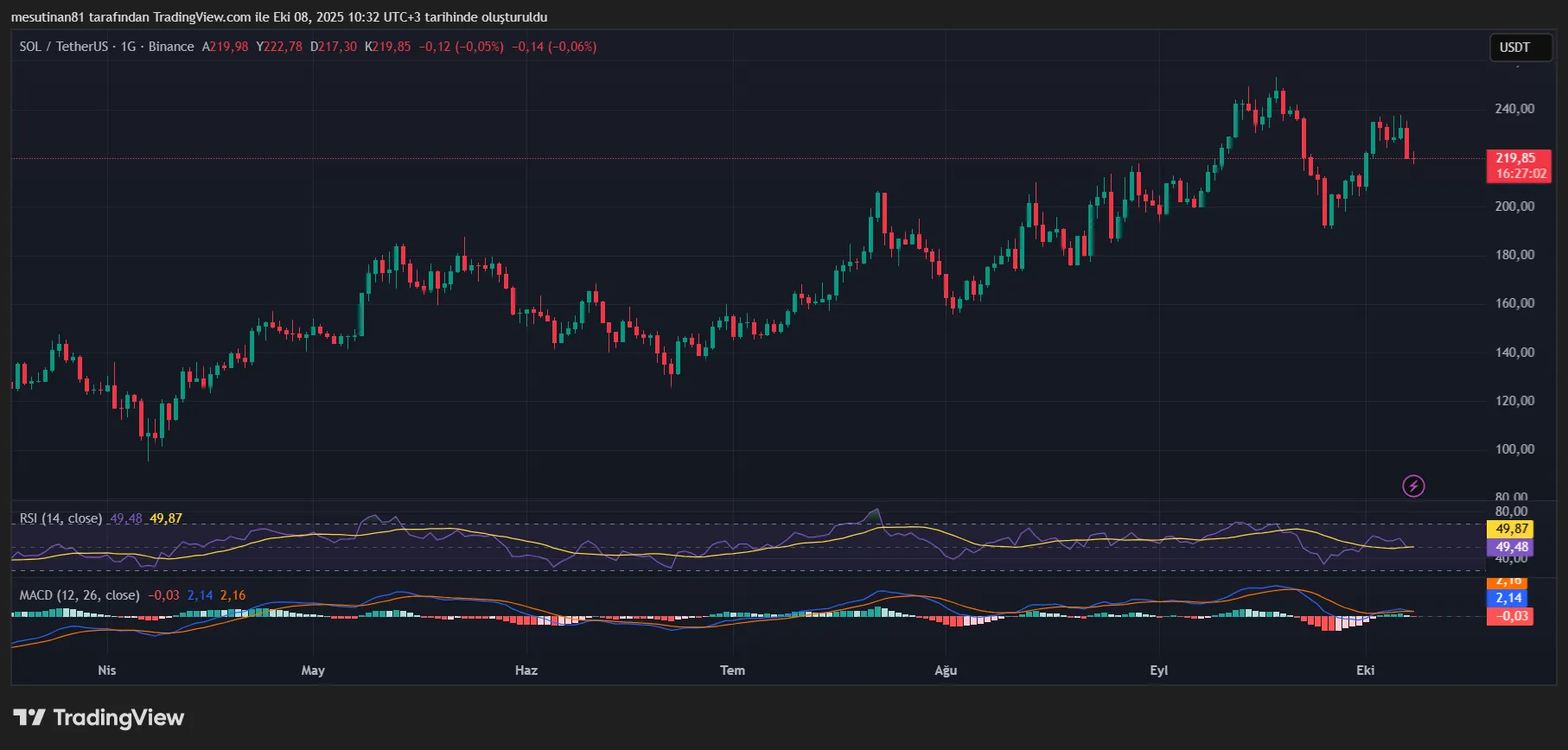This screenshot has height=750, width=1568.
Task: Click the Eki month label on time axis
Action: (x=1365, y=671)
